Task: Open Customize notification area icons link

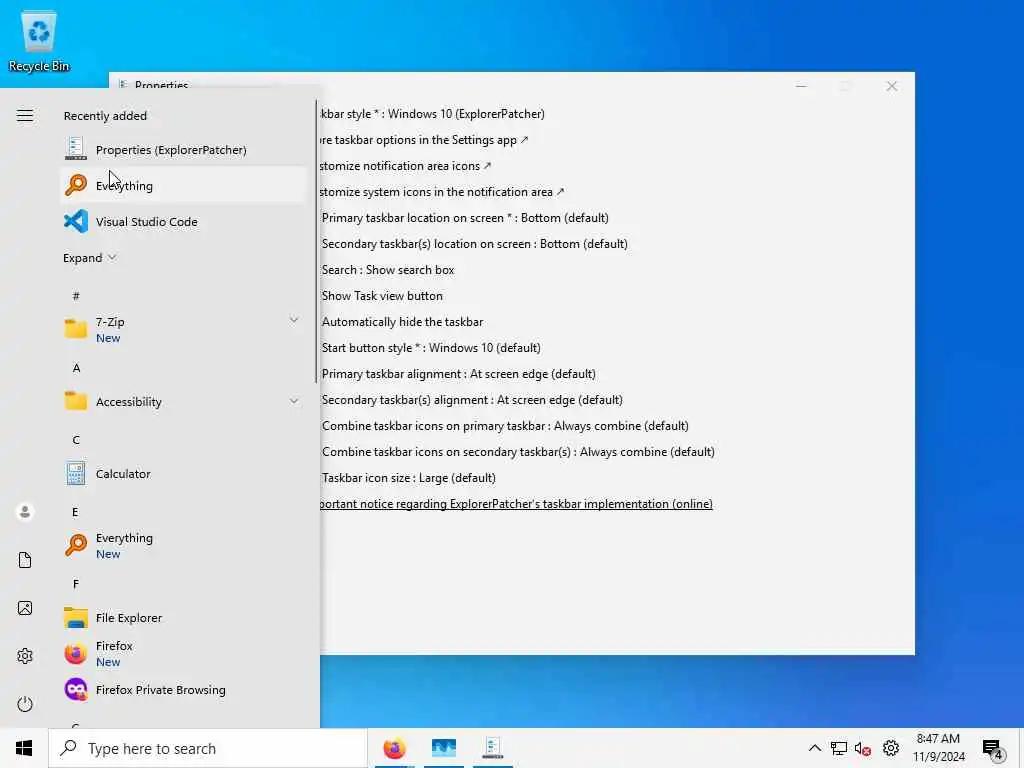Action: pos(406,166)
